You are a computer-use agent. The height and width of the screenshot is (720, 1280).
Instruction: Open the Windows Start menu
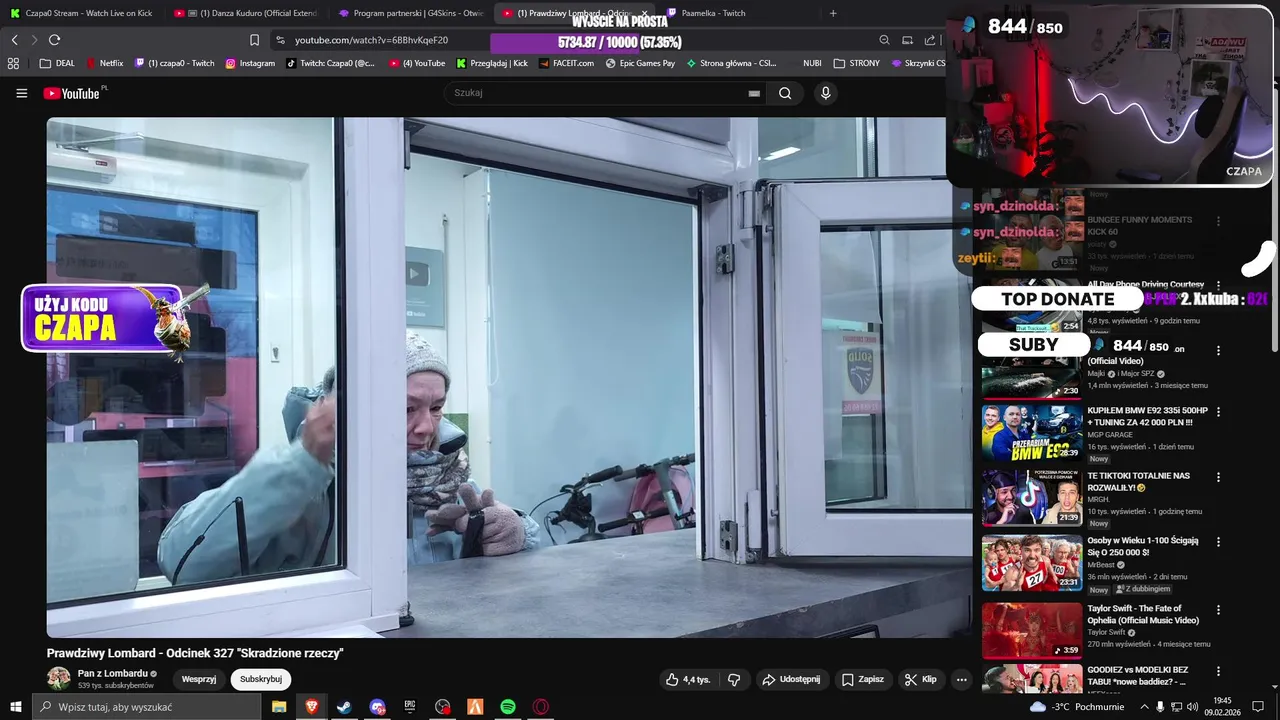tap(16, 707)
